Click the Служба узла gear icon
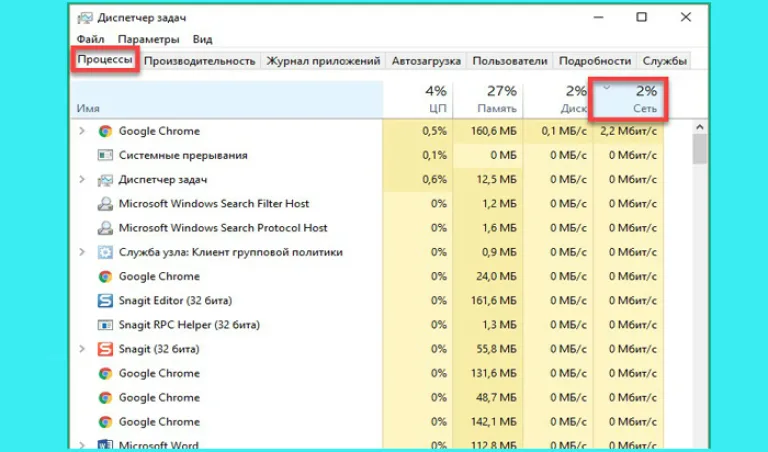 105,252
